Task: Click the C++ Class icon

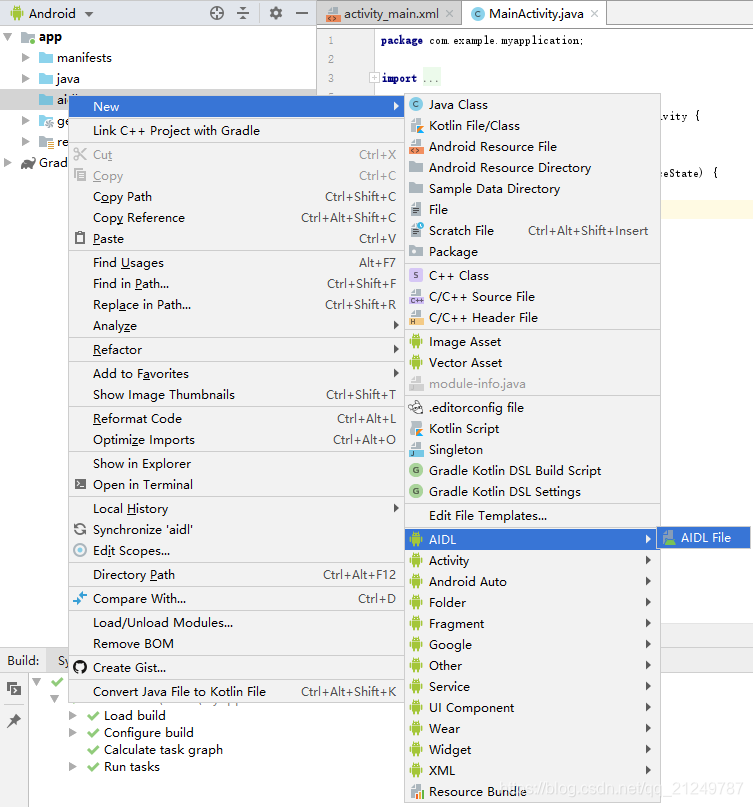Action: (x=416, y=276)
